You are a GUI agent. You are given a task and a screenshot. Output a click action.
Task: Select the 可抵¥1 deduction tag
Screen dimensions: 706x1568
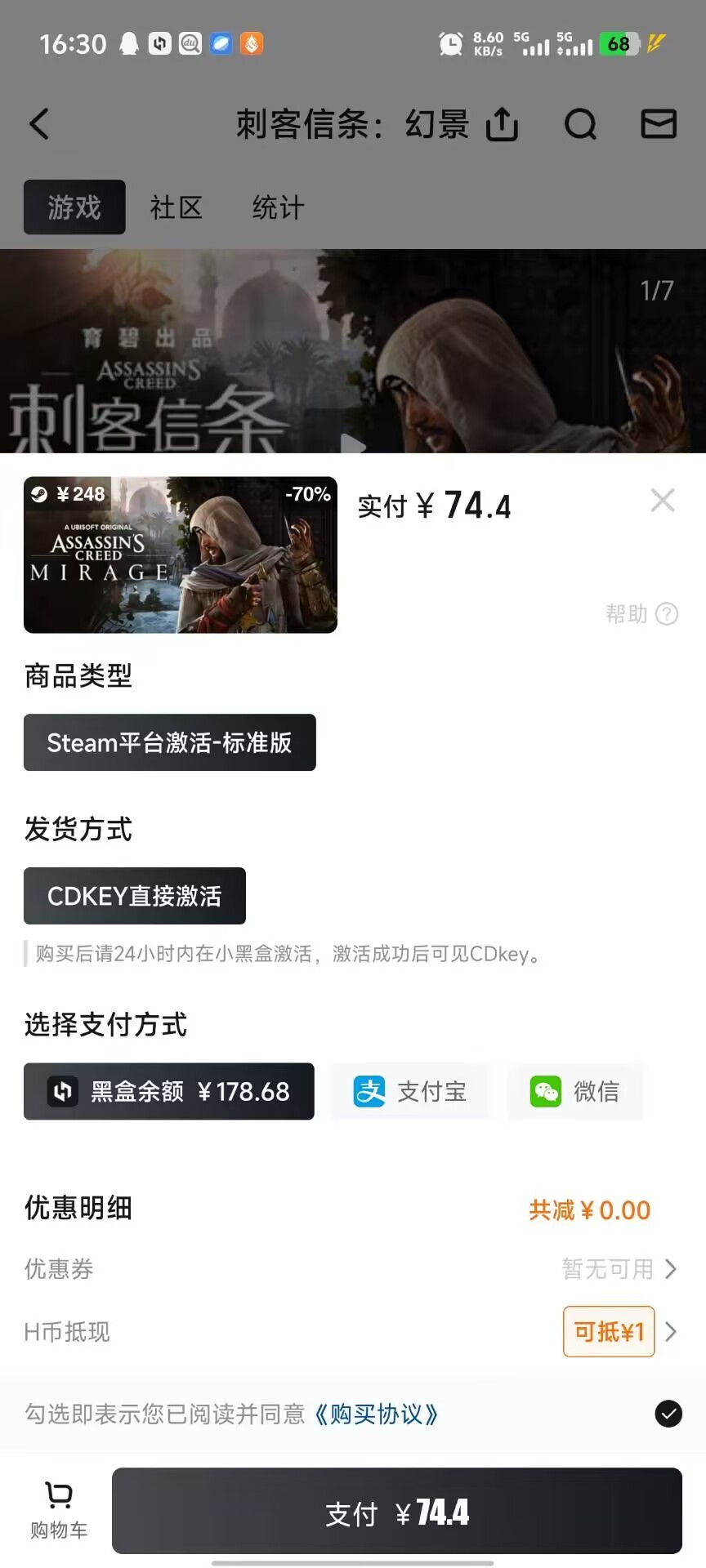click(x=609, y=1332)
